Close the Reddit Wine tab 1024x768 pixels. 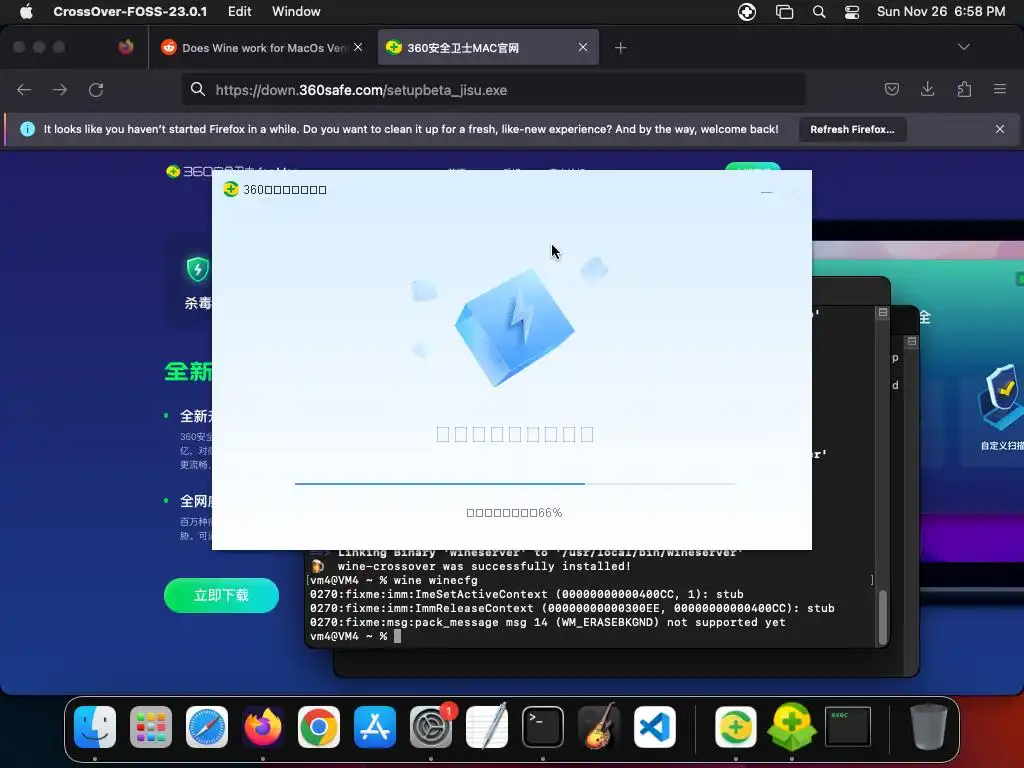358,47
